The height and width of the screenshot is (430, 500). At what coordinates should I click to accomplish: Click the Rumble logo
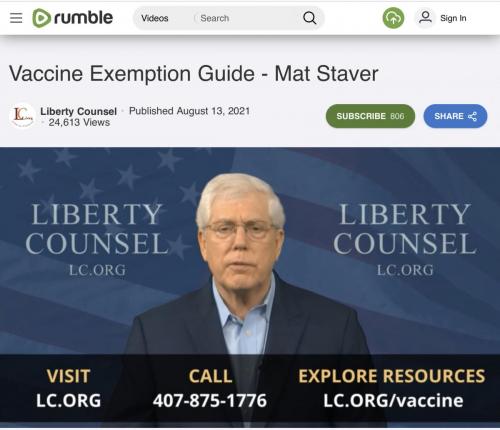(x=72, y=18)
